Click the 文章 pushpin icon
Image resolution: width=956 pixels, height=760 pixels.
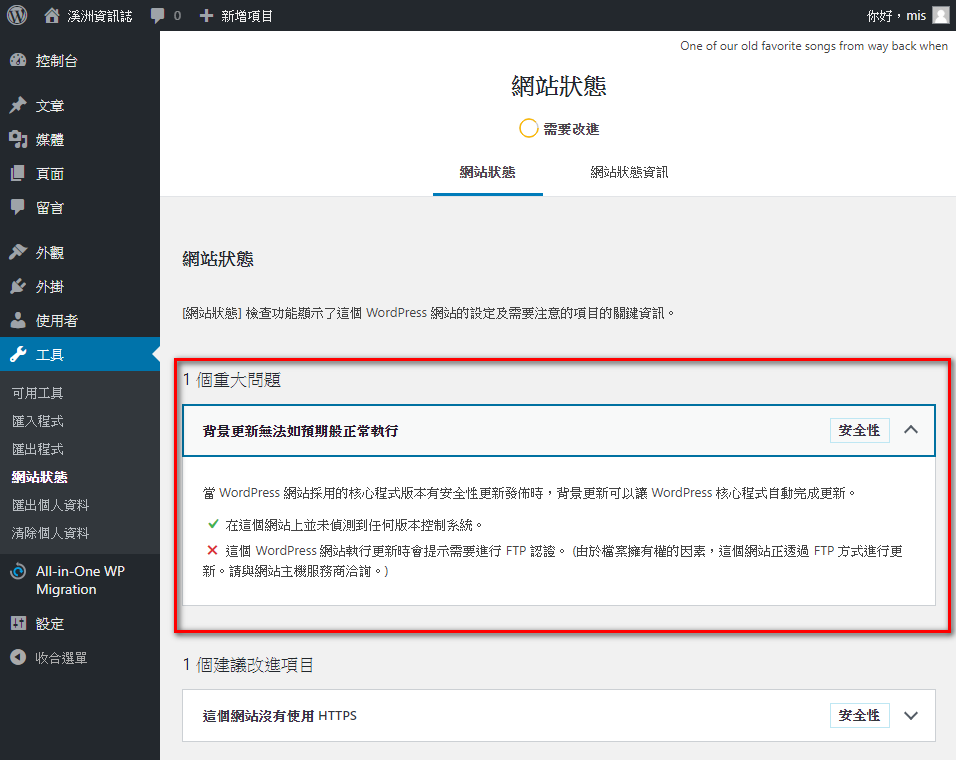click(x=18, y=105)
